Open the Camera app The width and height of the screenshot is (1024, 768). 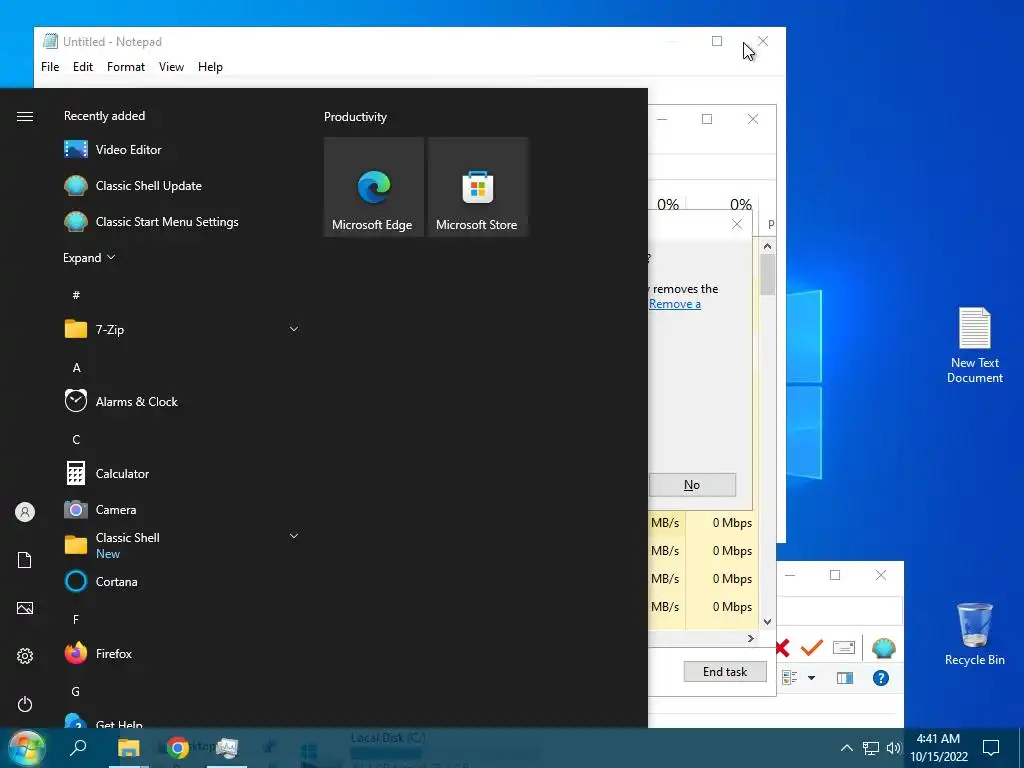101,509
